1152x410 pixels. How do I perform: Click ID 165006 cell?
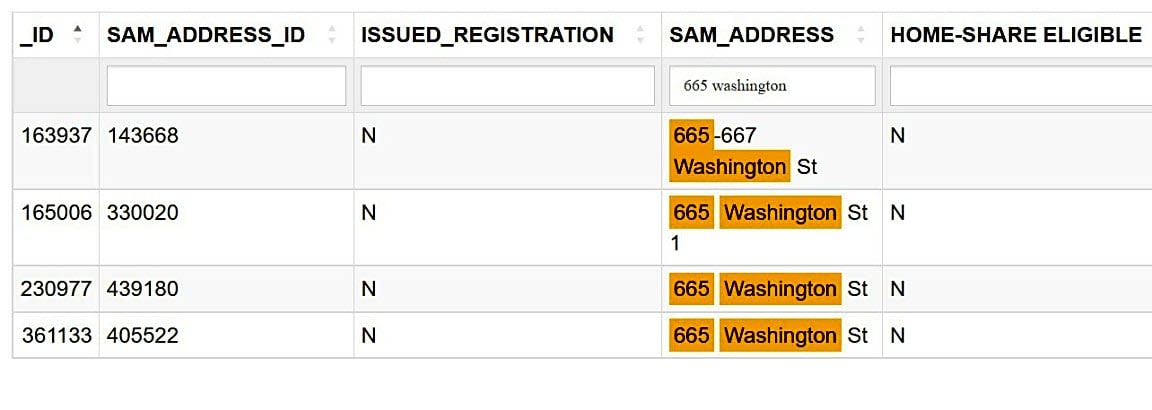coord(56,213)
